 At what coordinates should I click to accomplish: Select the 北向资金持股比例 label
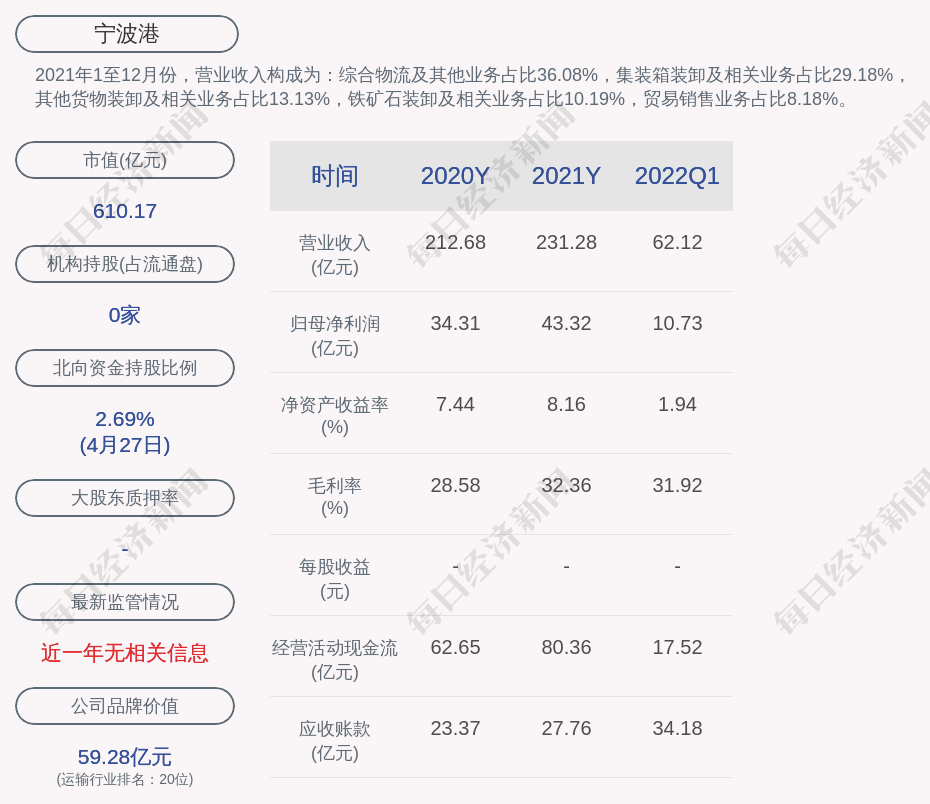pyautogui.click(x=125, y=368)
